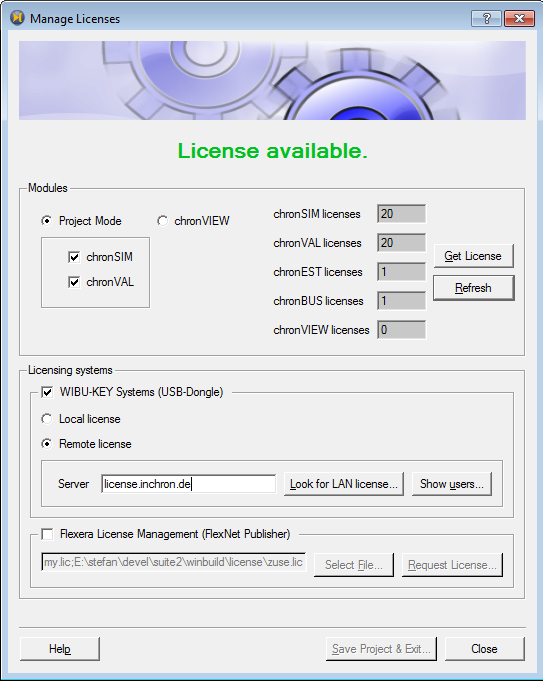Viewport: 543px width, 681px height.
Task: Select the chronVIEW radio button
Action: point(162,221)
